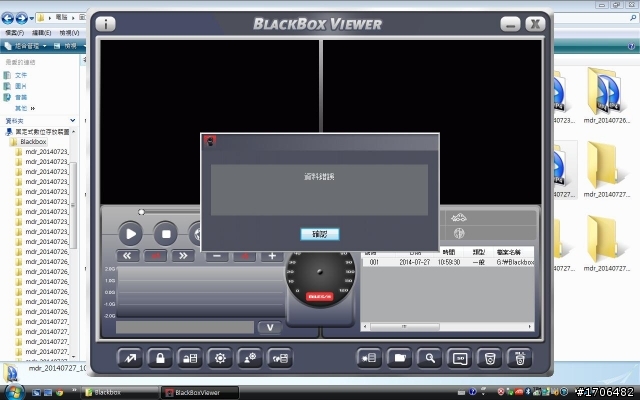Open user settings via the person-gear icon
This screenshot has width=640, height=400.
250,358
